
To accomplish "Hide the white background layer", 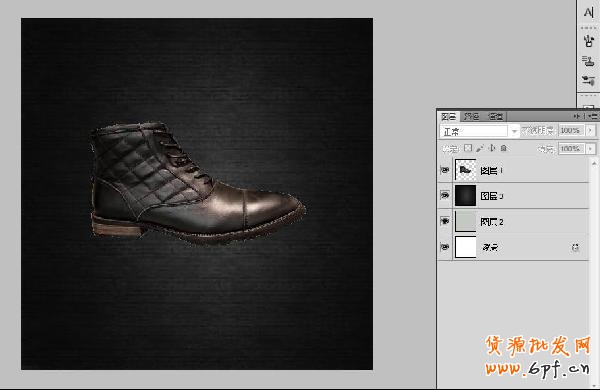I will tap(445, 247).
